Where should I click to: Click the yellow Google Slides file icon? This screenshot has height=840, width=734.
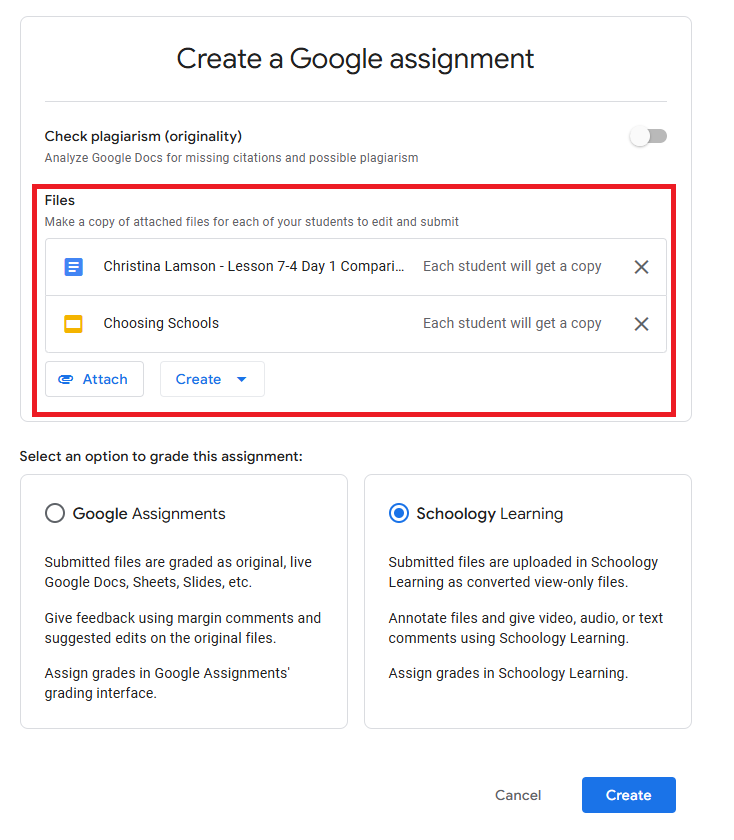[73, 324]
